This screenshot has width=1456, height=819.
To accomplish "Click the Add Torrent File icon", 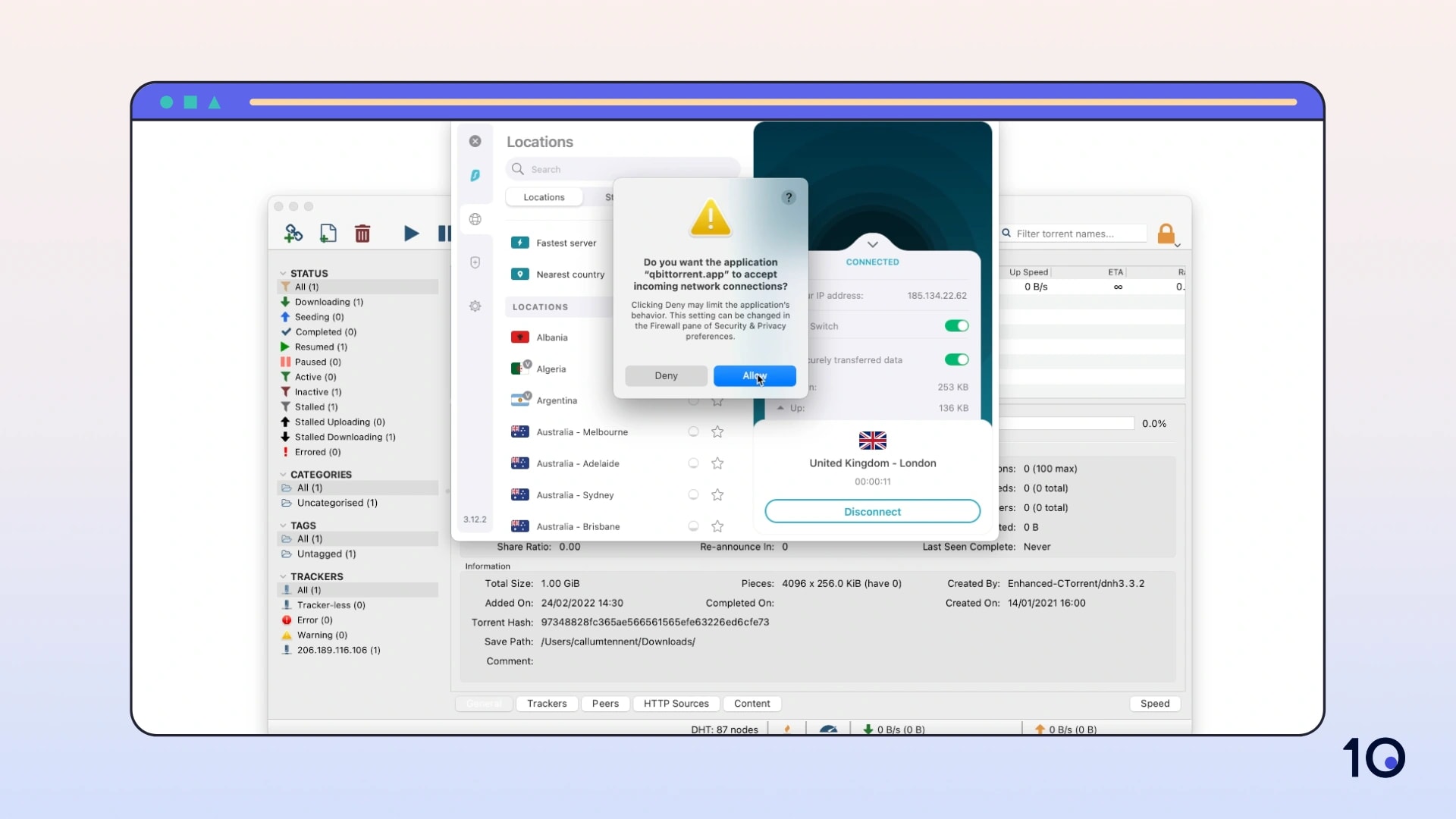I will (328, 234).
